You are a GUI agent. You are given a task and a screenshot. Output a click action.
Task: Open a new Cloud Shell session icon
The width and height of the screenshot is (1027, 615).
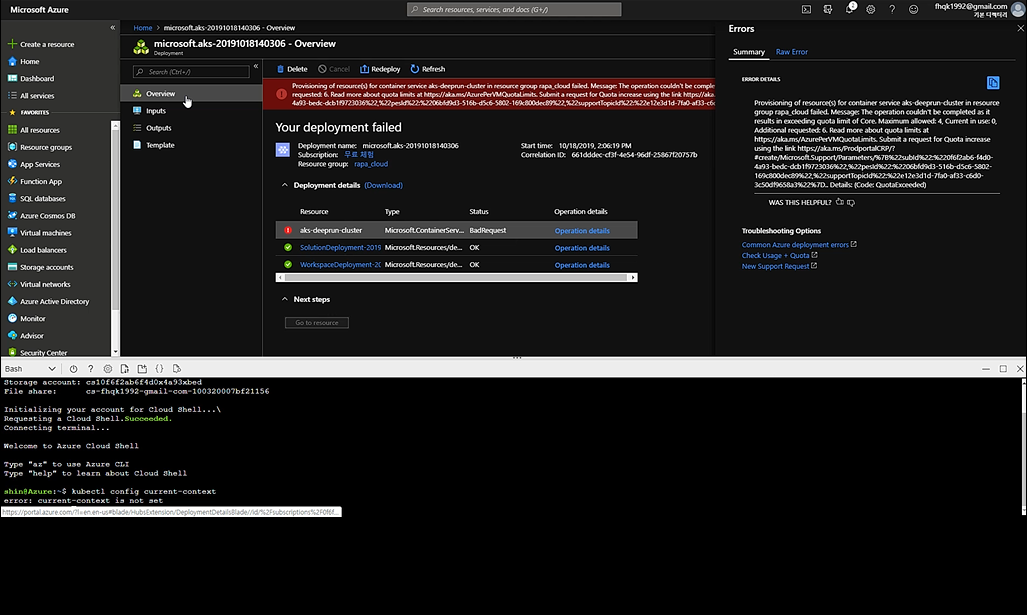[142, 369]
